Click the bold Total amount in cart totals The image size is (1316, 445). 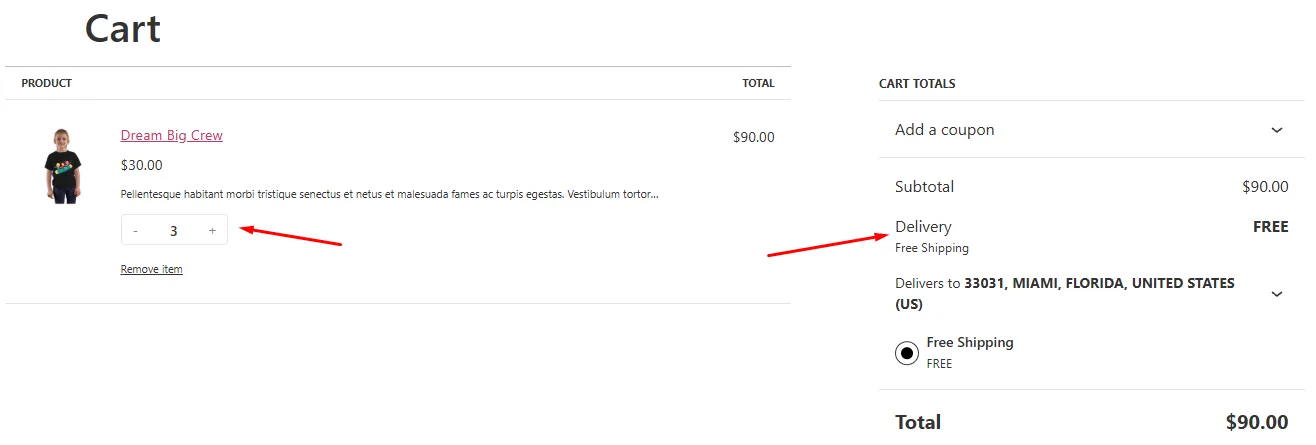click(x=1256, y=423)
